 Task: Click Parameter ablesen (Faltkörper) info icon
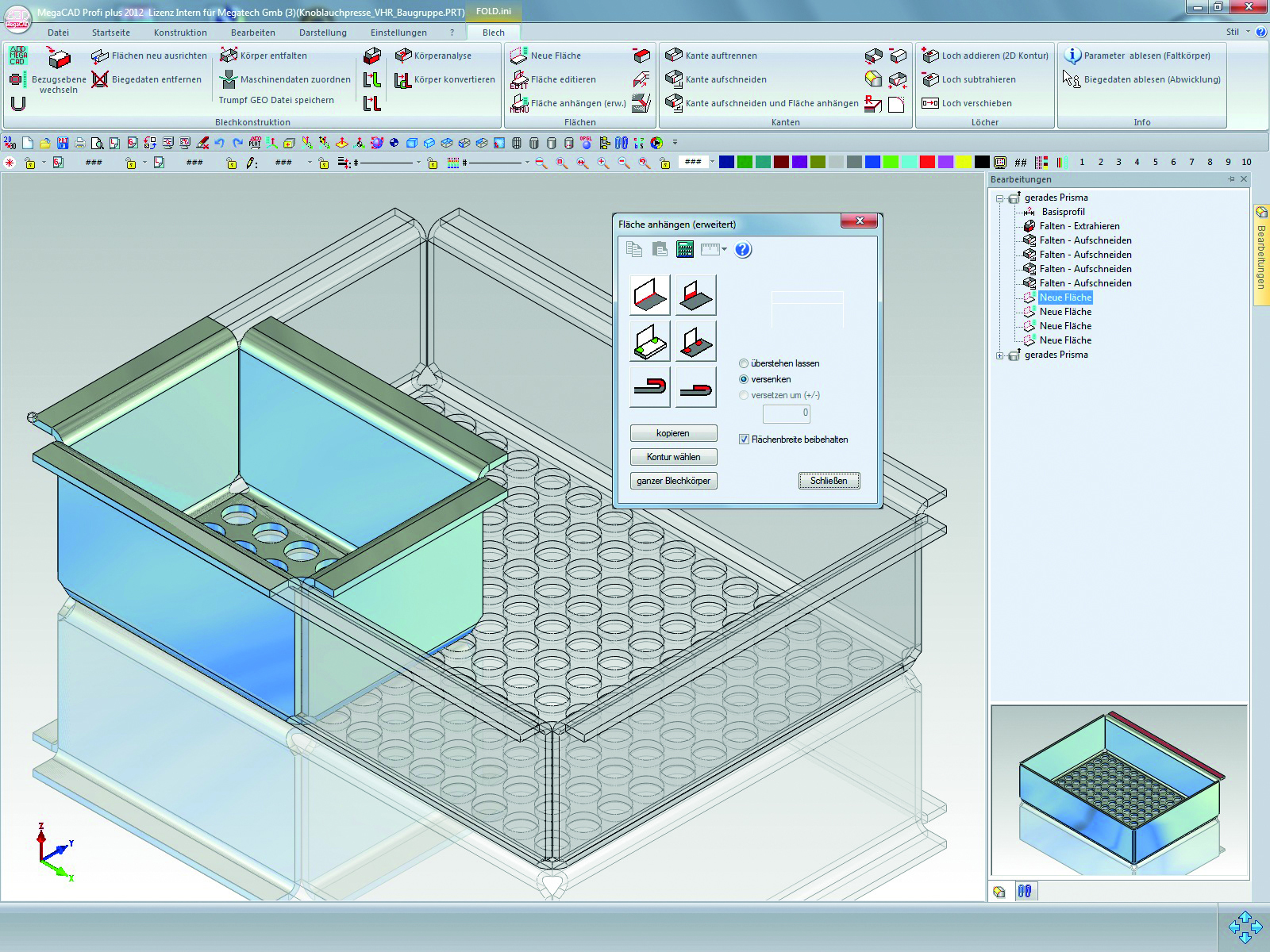point(1072,56)
